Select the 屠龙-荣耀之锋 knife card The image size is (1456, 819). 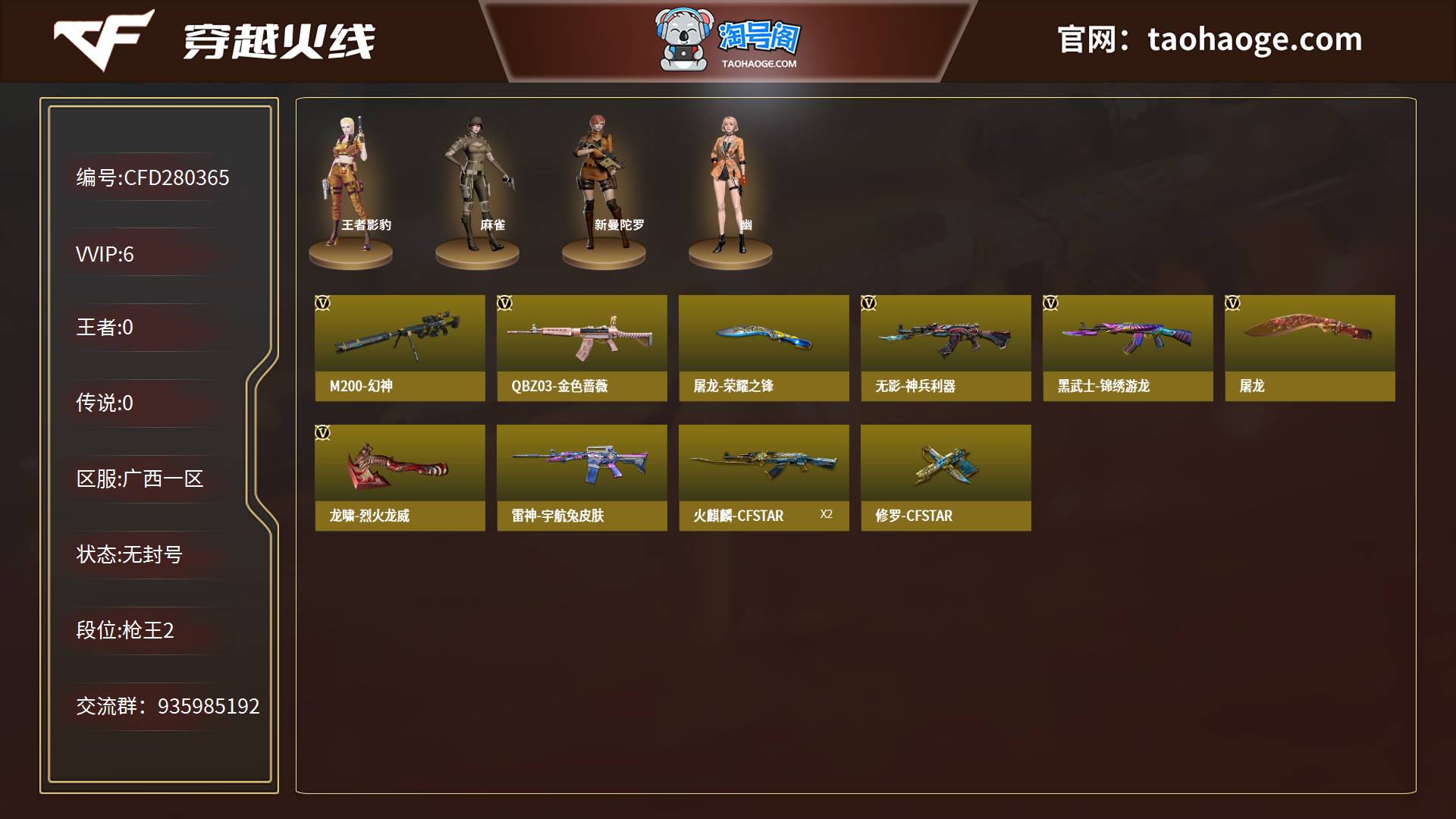(x=764, y=348)
